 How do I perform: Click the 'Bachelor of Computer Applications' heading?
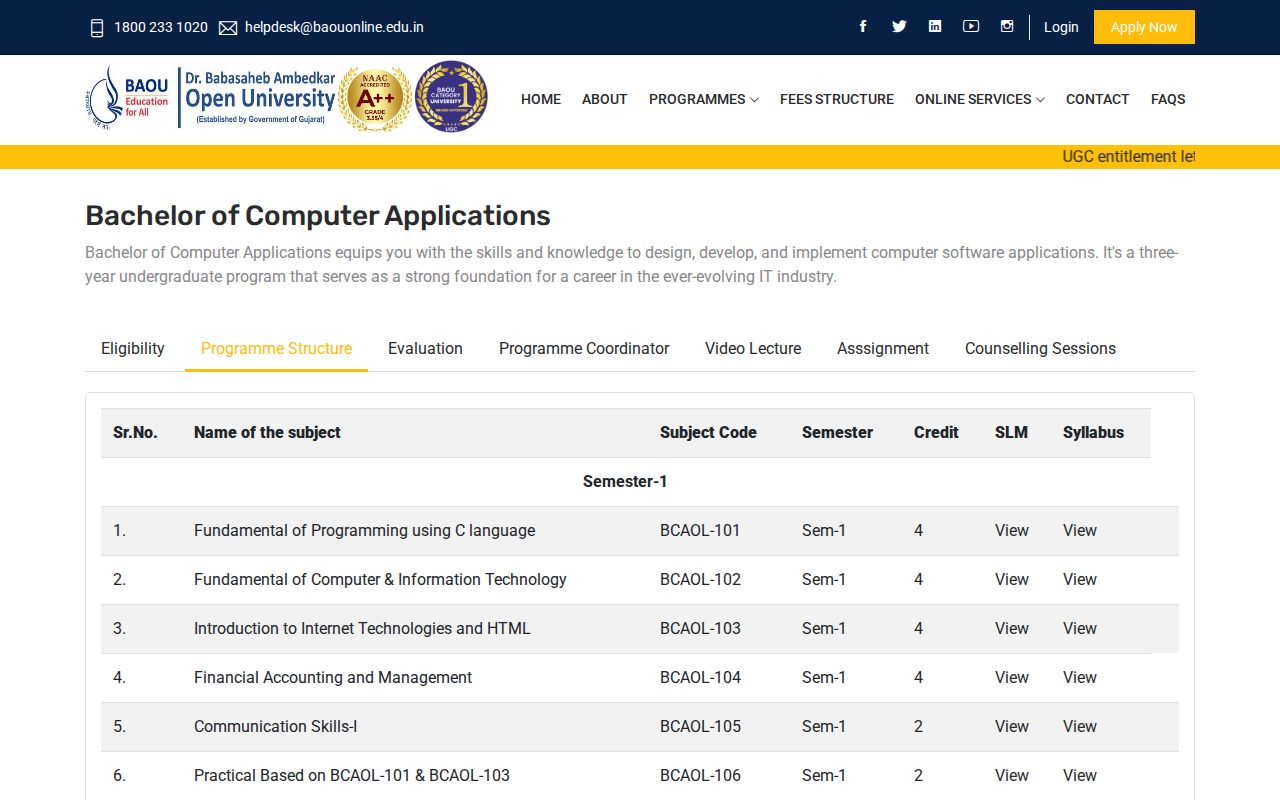[x=318, y=216]
